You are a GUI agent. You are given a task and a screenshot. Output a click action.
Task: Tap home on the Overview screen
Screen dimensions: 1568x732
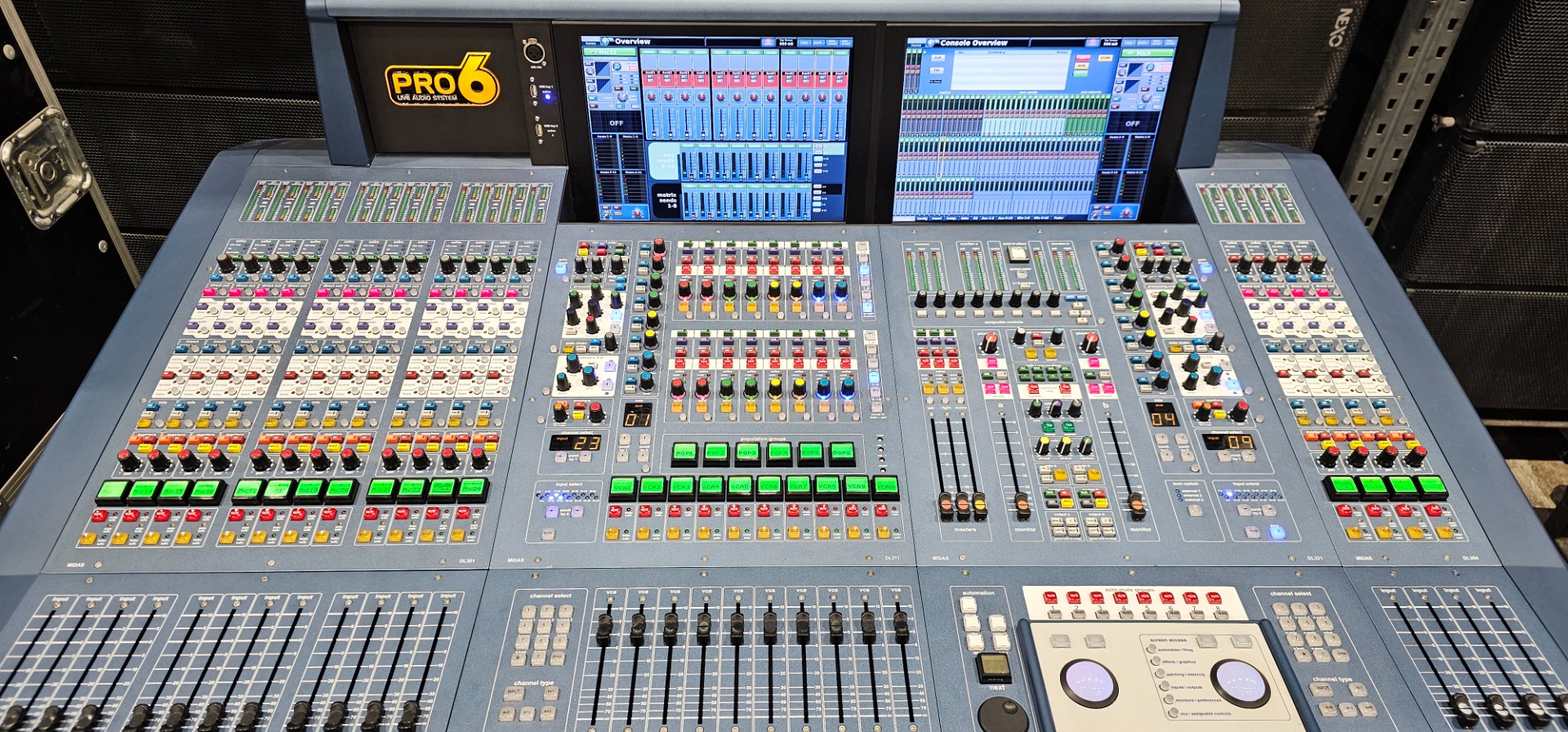point(590,42)
